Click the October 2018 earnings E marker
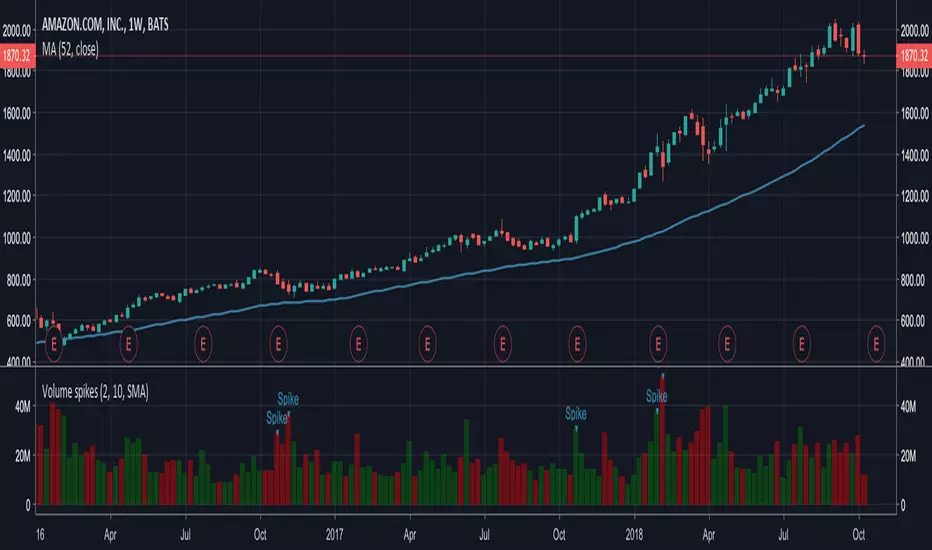932x550 pixels. [x=876, y=344]
